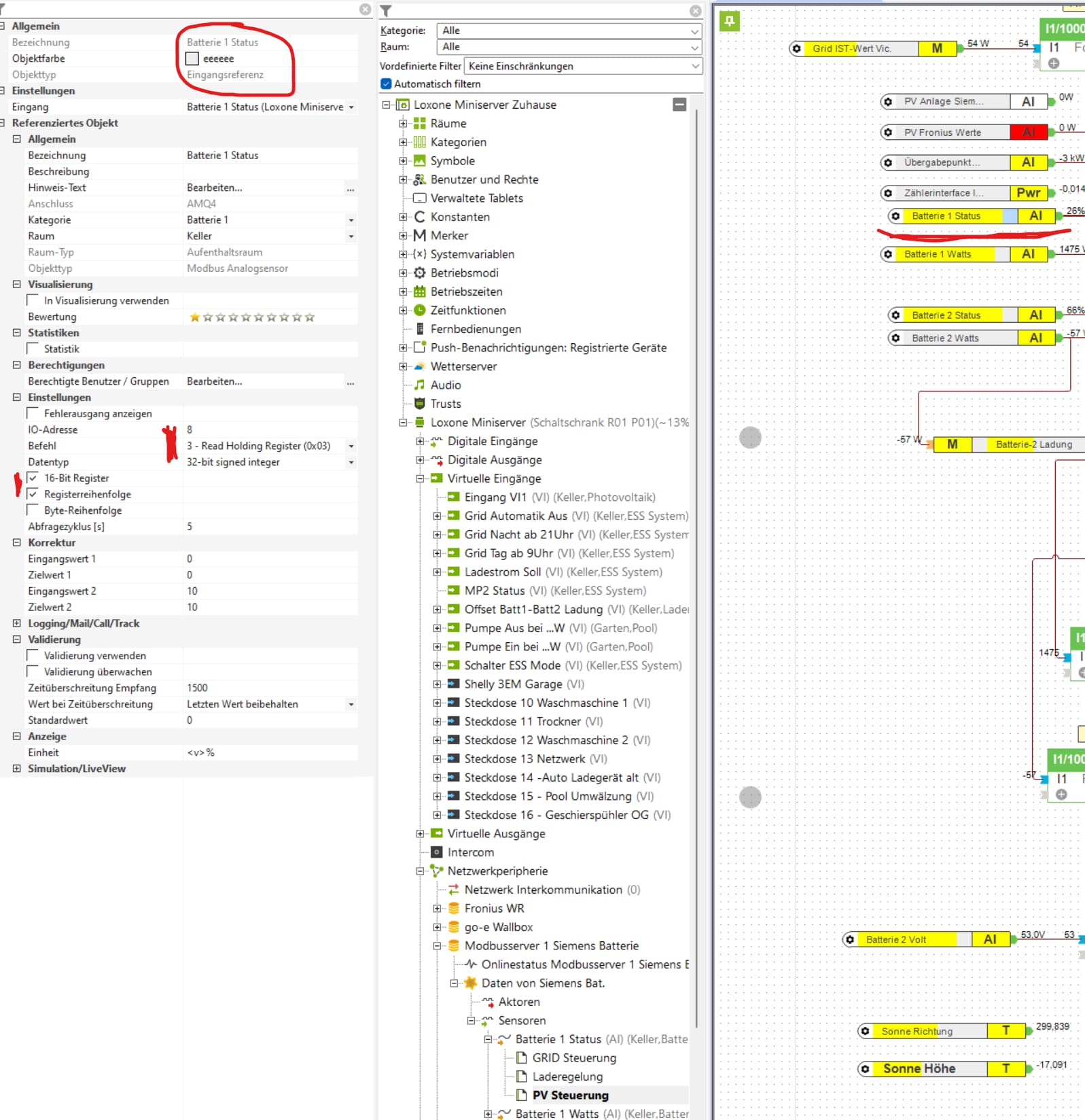This screenshot has width=1085, height=1120.
Task: Enable Fehlerausgang anzeigen checkbox
Action: [33, 413]
